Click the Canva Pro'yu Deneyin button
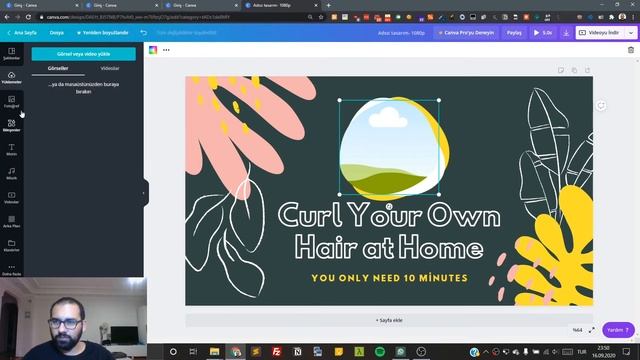Image resolution: width=640 pixels, height=360 pixels. coord(466,33)
